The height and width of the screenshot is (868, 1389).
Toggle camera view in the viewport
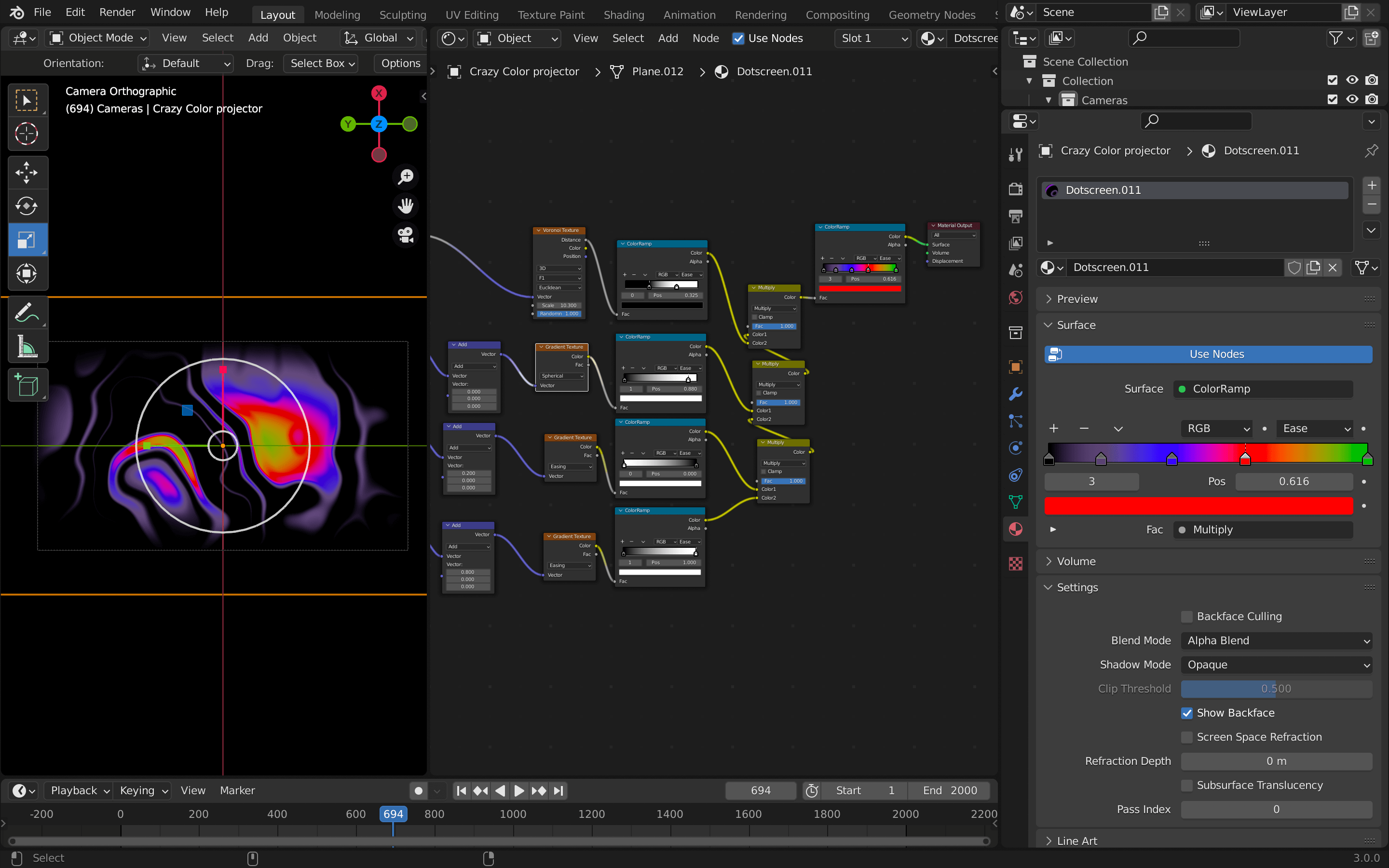click(406, 235)
